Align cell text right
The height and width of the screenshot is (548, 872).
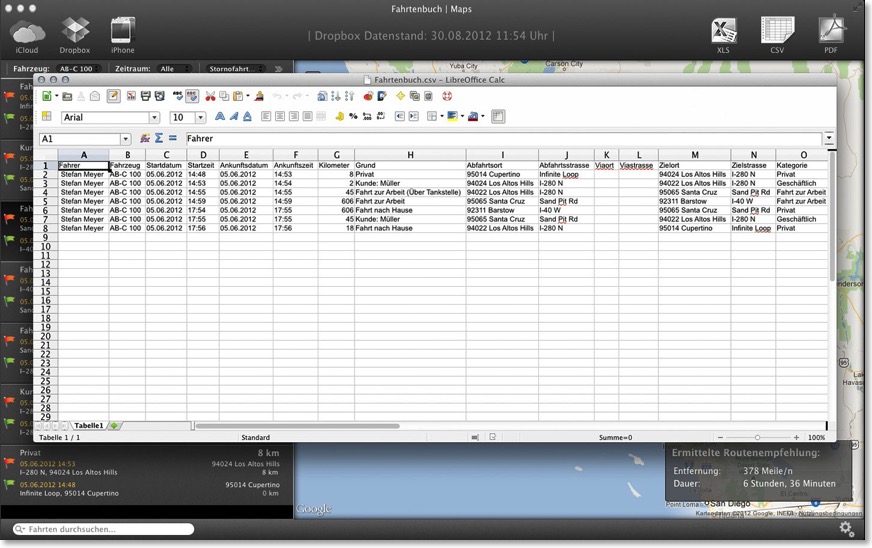coord(294,116)
